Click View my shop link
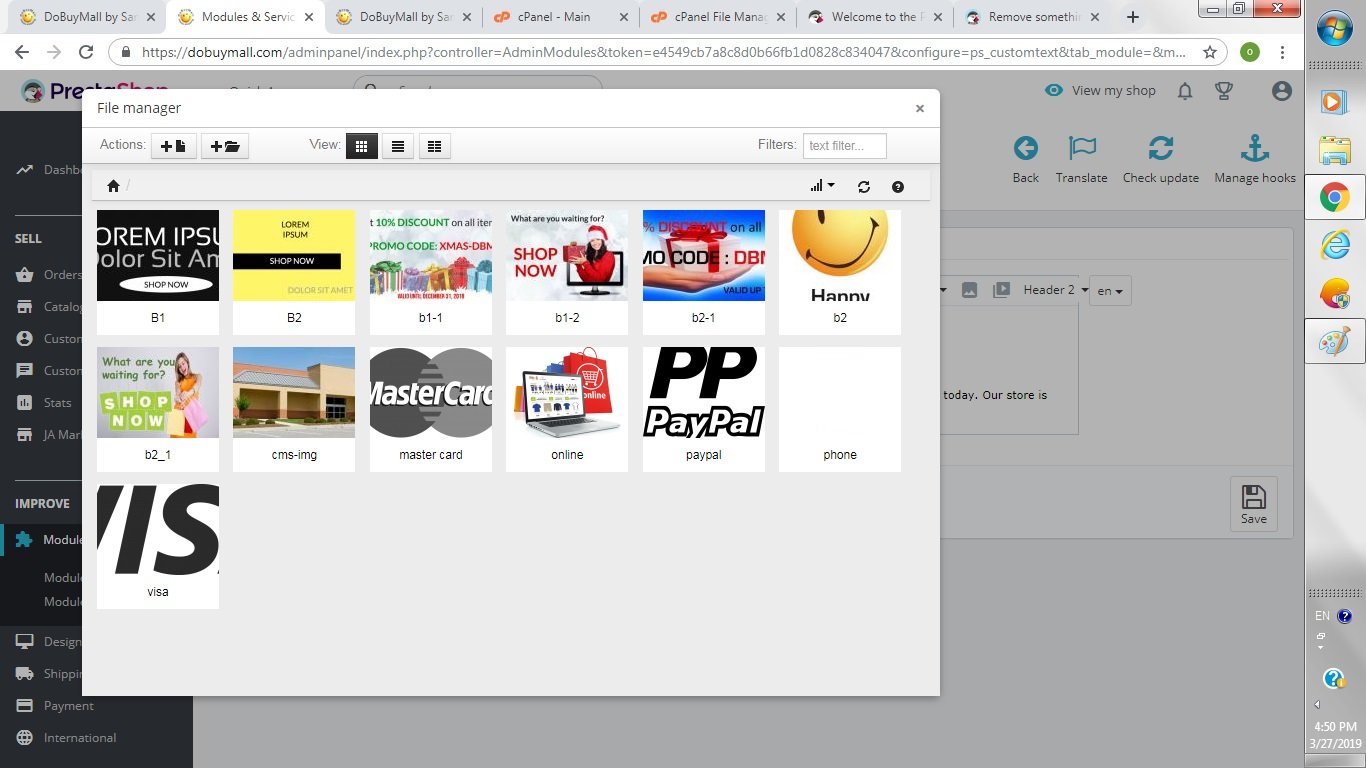Screen dimensions: 1366x768 [x=1100, y=90]
